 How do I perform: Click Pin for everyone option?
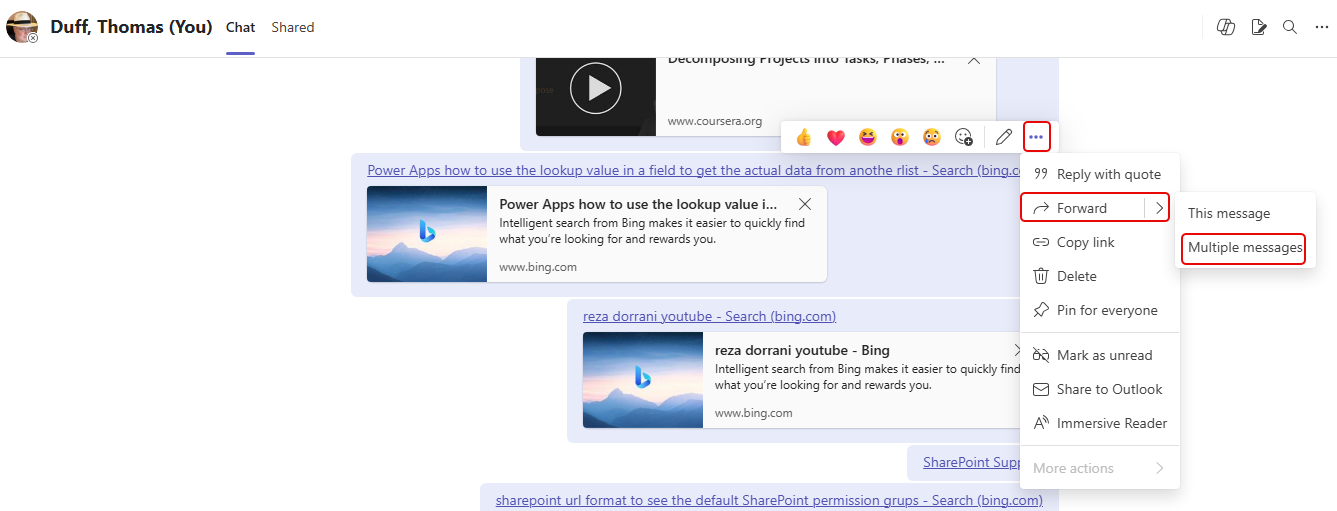click(x=1106, y=310)
